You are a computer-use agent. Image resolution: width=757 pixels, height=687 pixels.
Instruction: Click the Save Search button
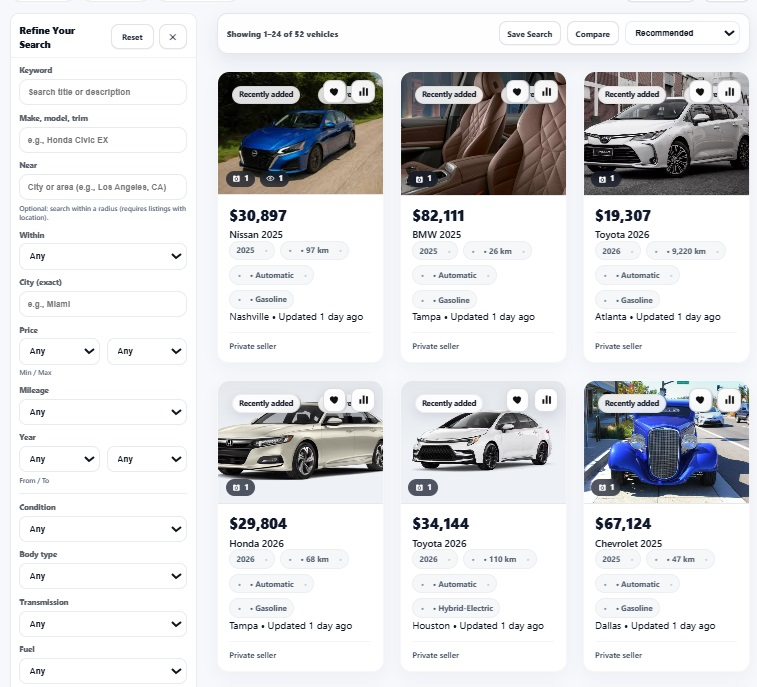530,34
